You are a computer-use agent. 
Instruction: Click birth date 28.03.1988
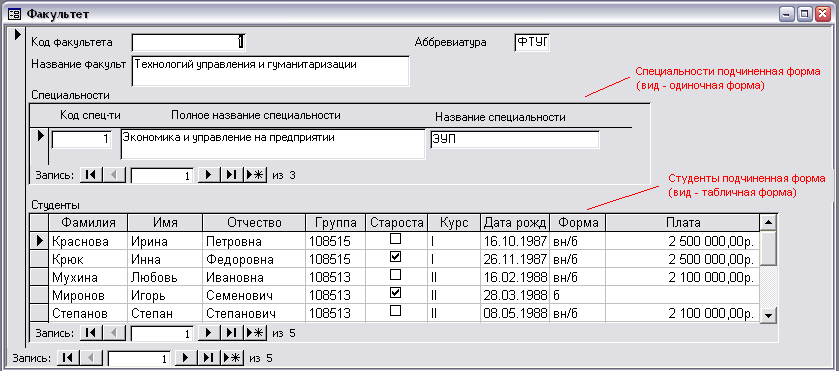pos(515,296)
